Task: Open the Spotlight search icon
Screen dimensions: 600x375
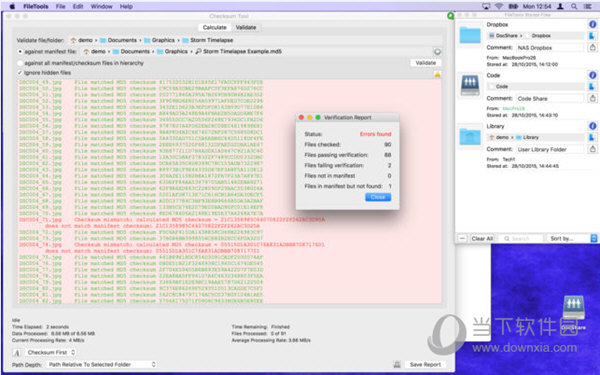Action: point(574,6)
